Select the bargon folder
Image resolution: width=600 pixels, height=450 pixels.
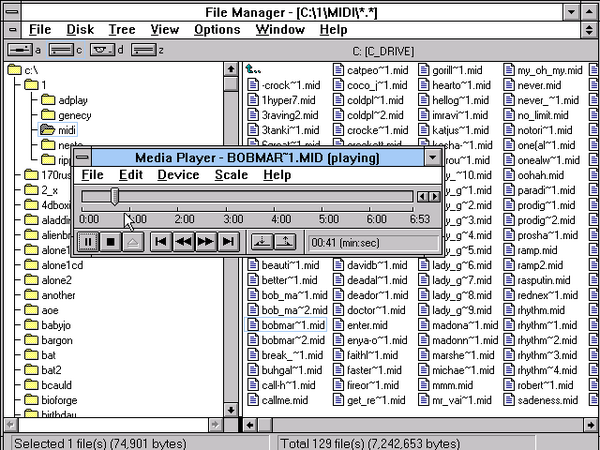[x=48, y=340]
